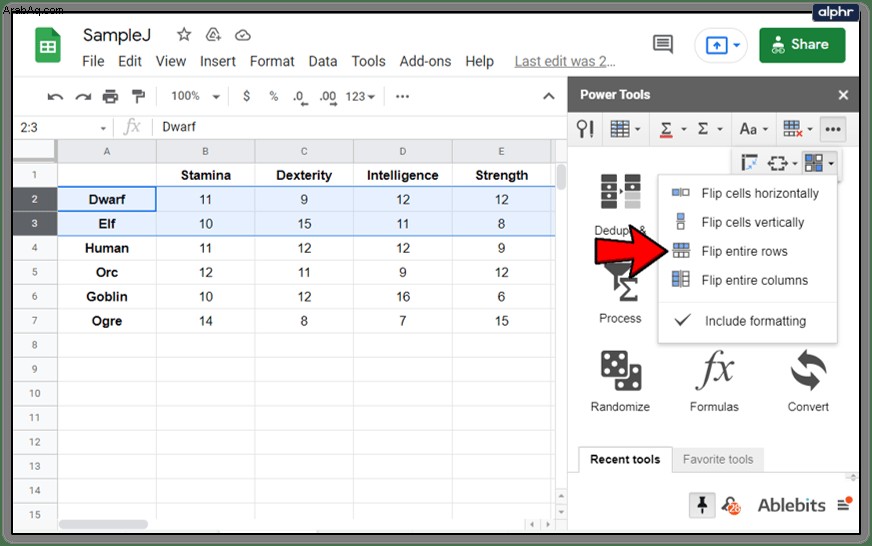Viewport: 872px width, 546px height.
Task: Choose Flip entire rows
Action: pos(747,251)
